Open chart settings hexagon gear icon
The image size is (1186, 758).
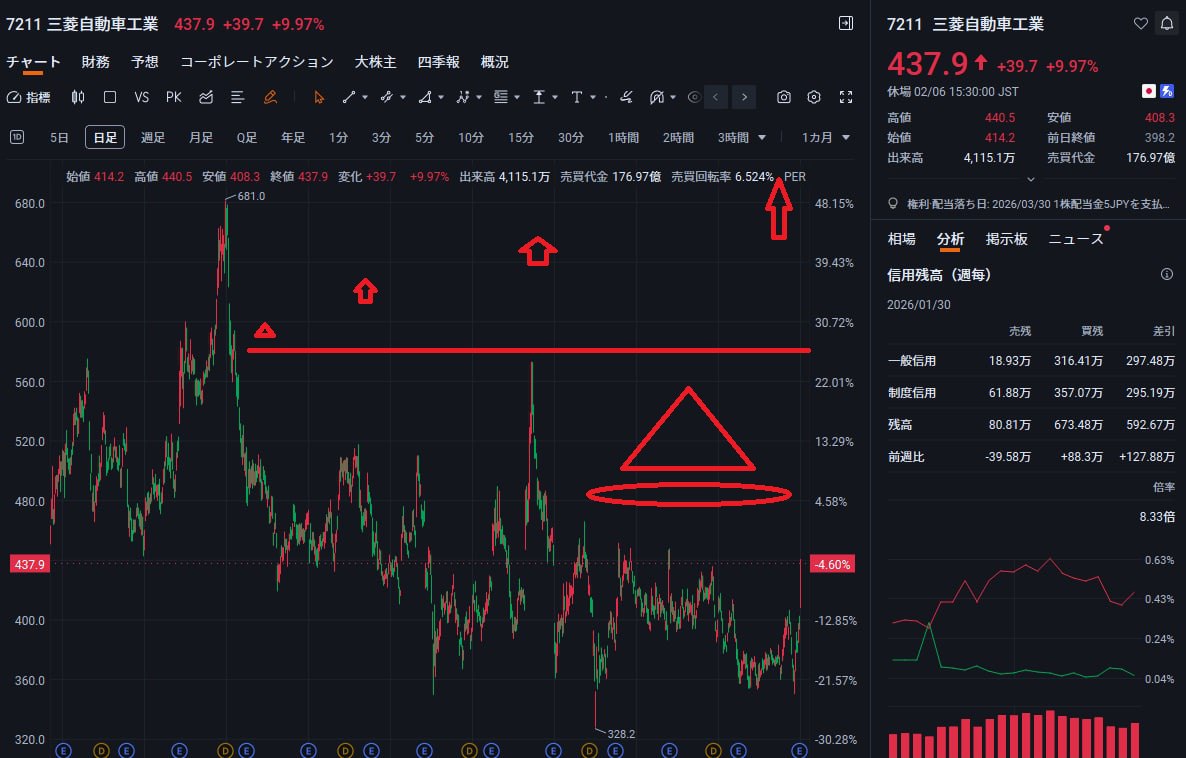coord(814,98)
